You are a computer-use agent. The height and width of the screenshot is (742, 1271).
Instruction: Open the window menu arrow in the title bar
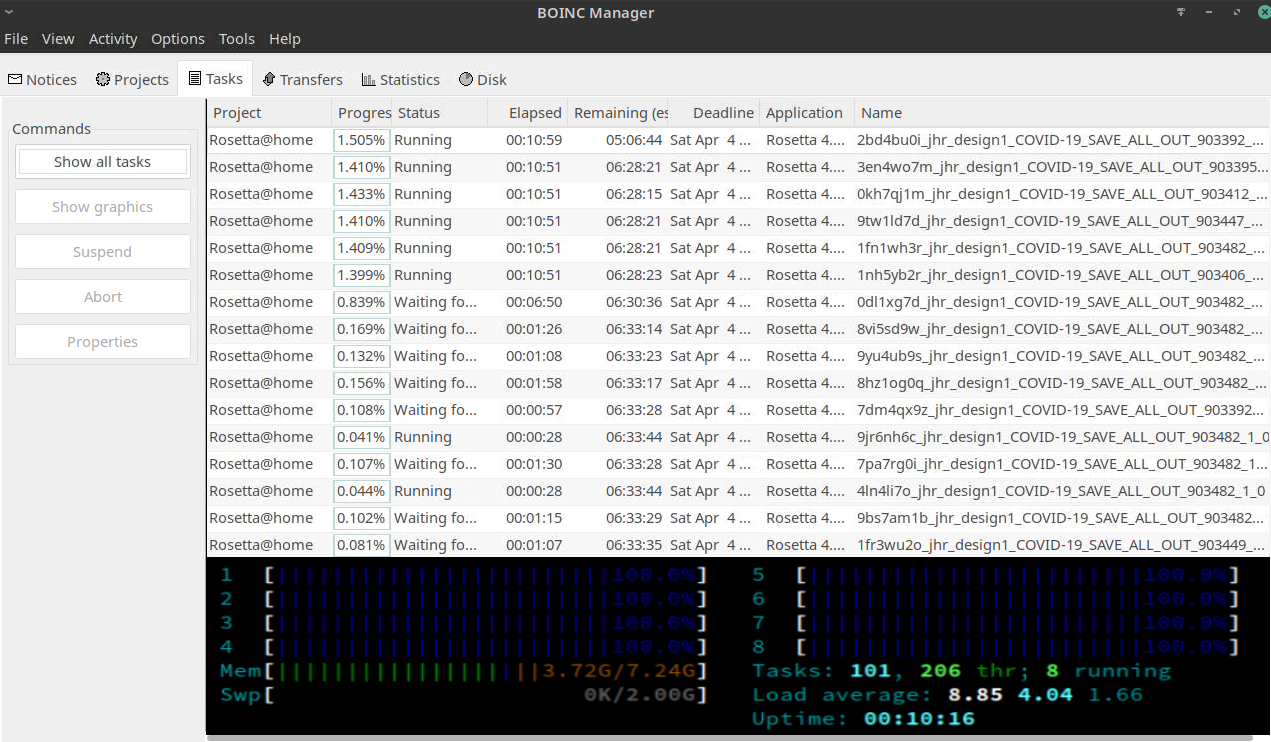9,12
